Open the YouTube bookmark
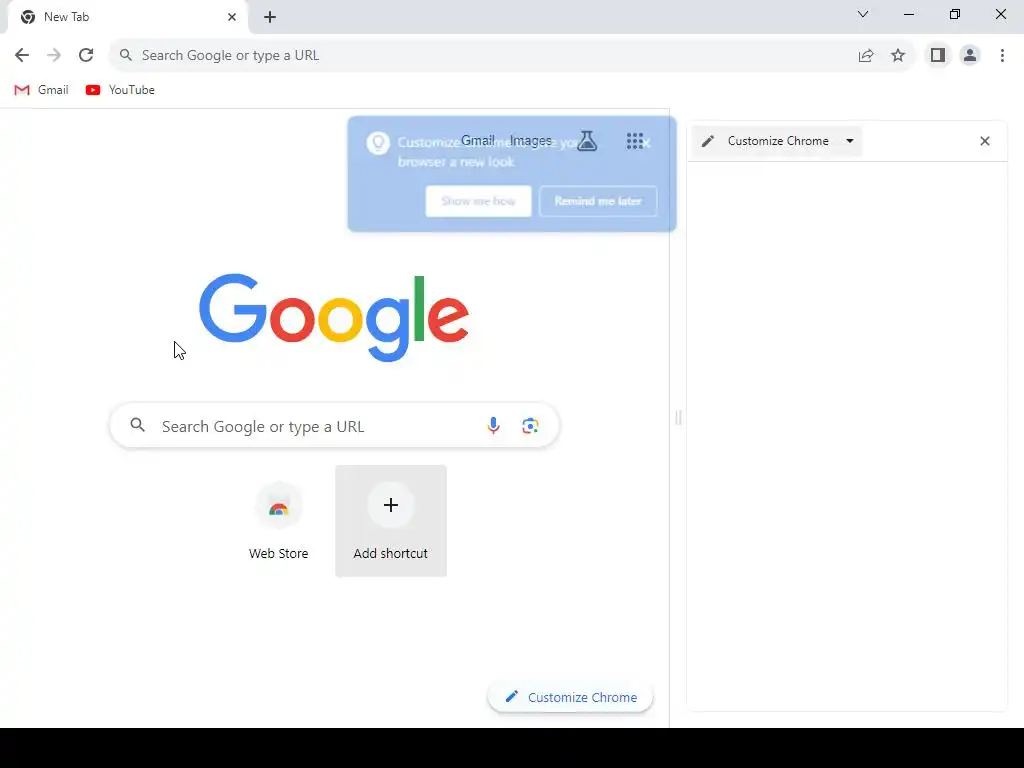Image resolution: width=1024 pixels, height=768 pixels. coord(120,90)
